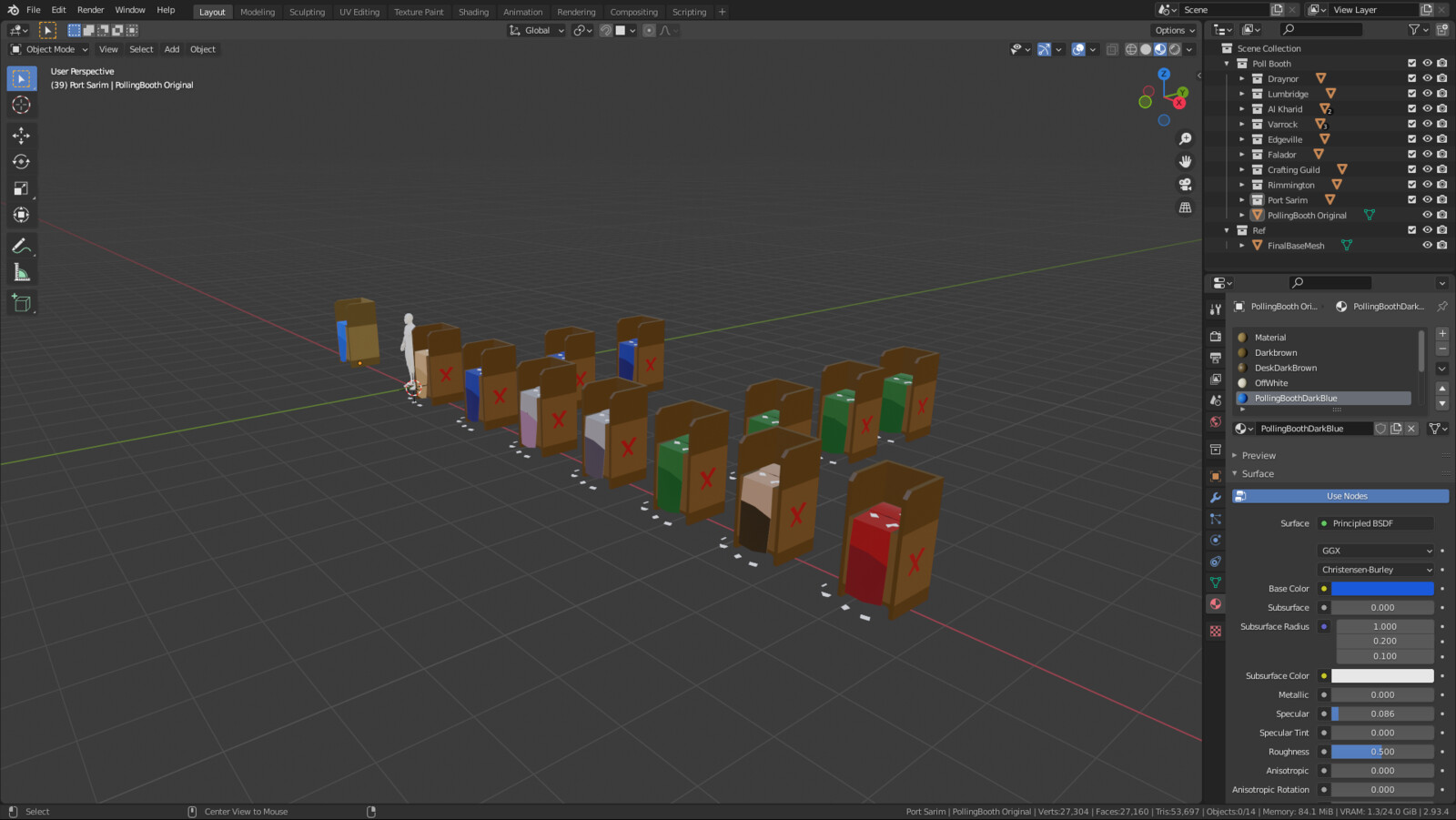Open the Object Data mesh properties tab
1456x820 pixels.
point(1216,582)
